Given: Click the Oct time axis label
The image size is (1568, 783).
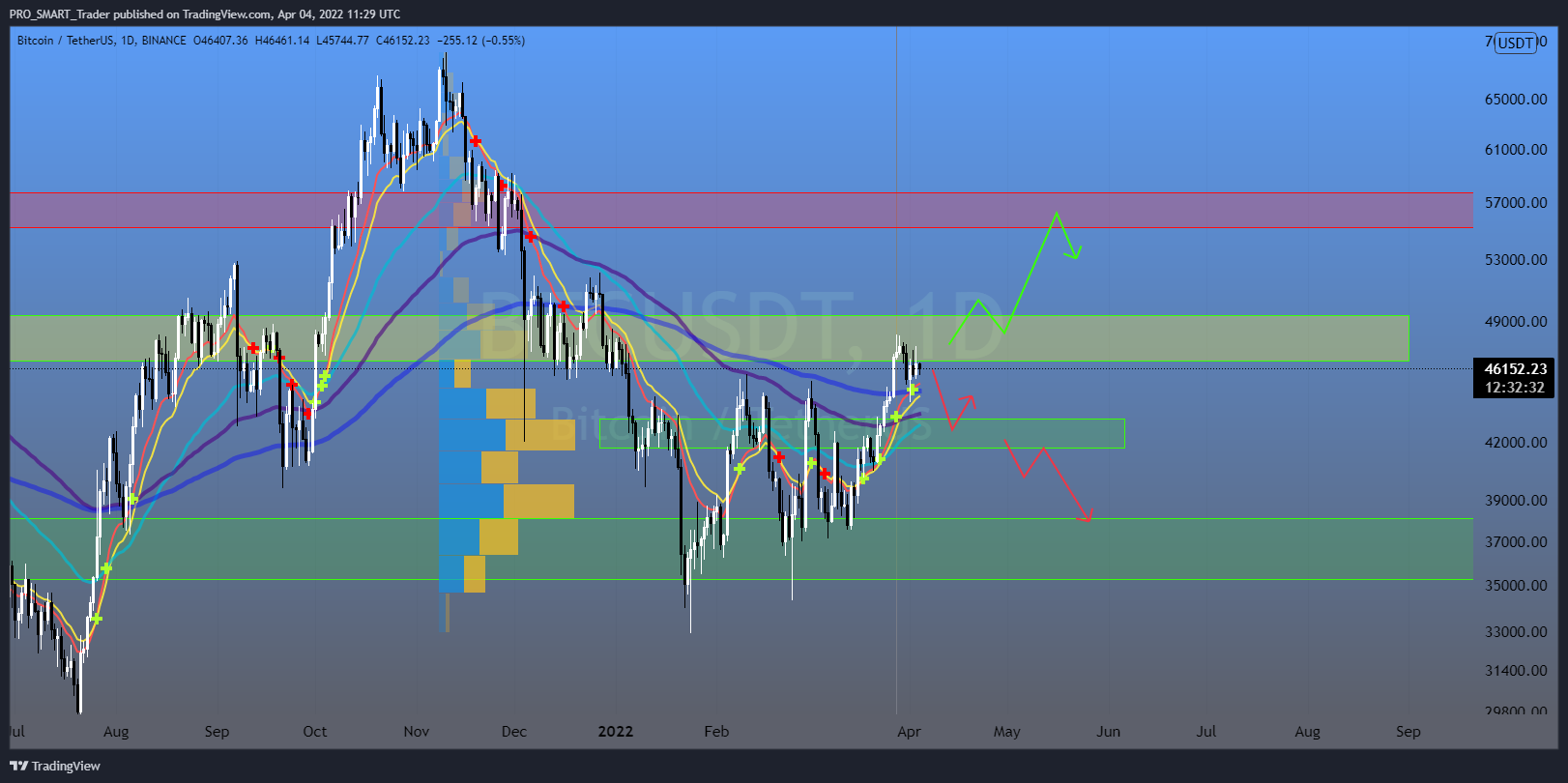Looking at the screenshot, I should pos(315,732).
